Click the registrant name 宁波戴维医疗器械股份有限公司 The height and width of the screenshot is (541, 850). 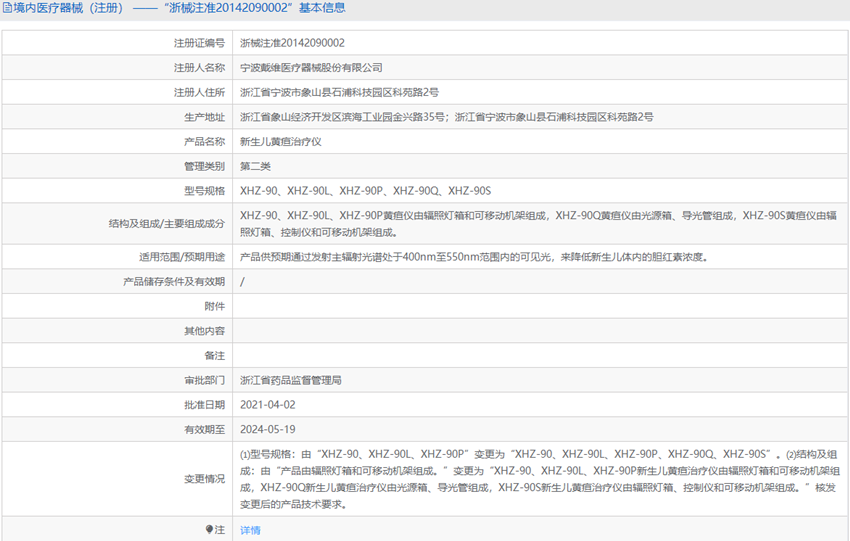point(311,68)
